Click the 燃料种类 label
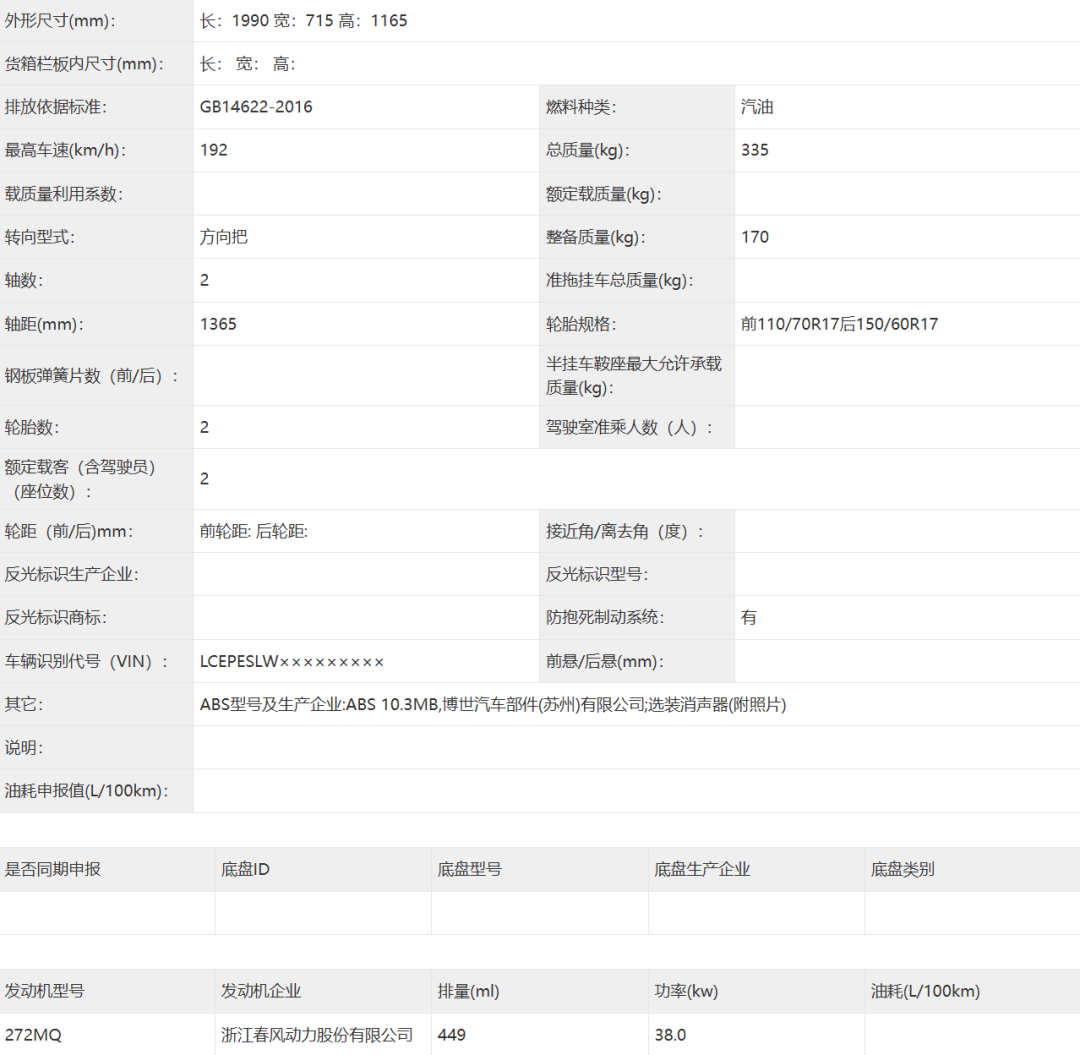Image resolution: width=1080 pixels, height=1055 pixels. pos(581,107)
